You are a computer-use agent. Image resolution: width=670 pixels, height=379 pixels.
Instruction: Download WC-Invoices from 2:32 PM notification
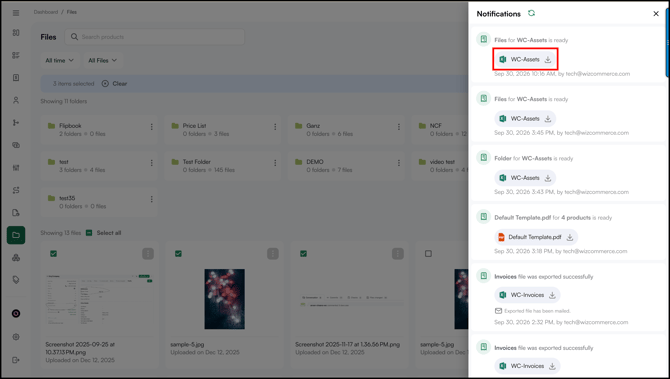coord(552,295)
